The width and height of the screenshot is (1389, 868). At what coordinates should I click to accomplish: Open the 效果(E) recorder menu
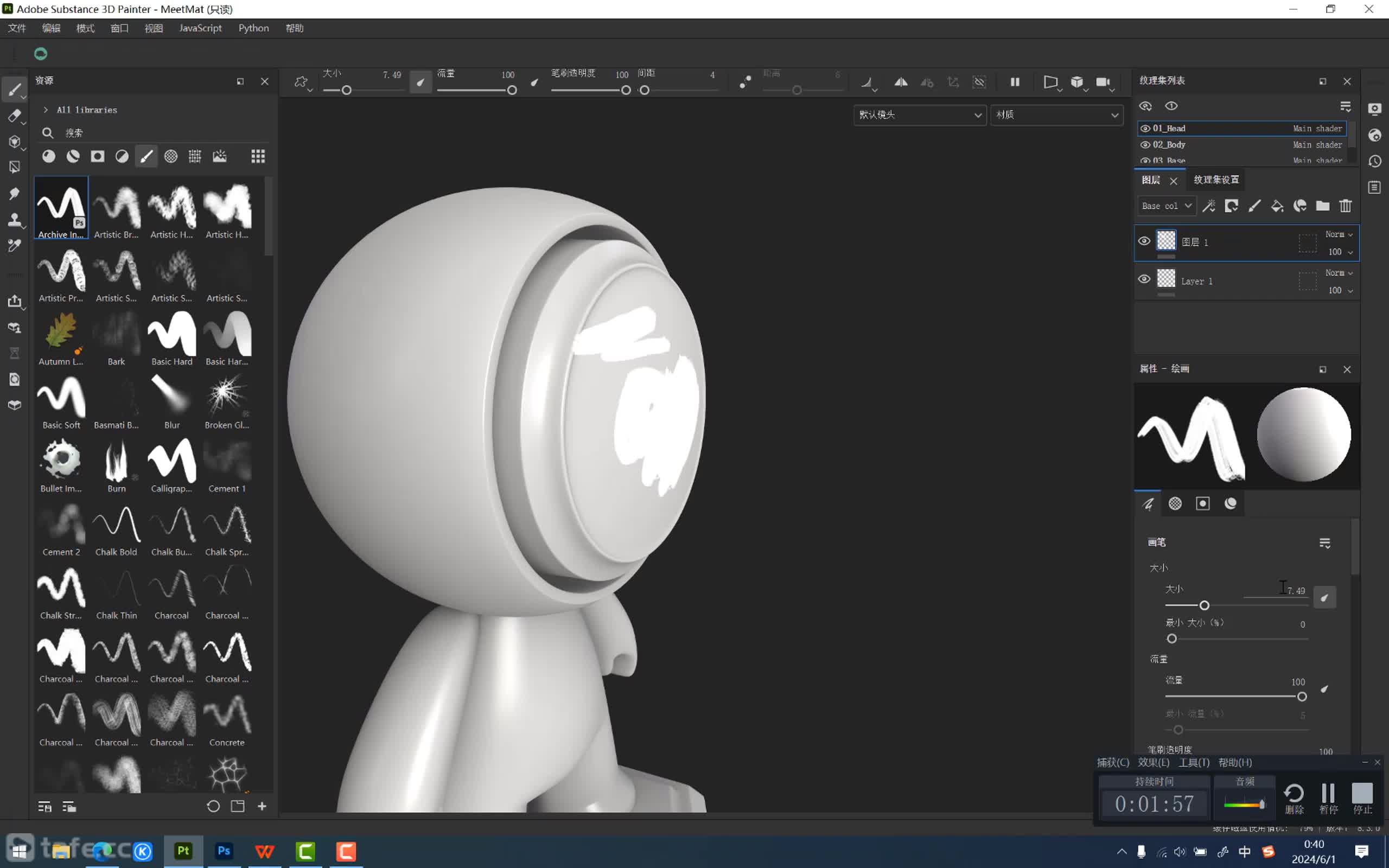coord(1154,762)
